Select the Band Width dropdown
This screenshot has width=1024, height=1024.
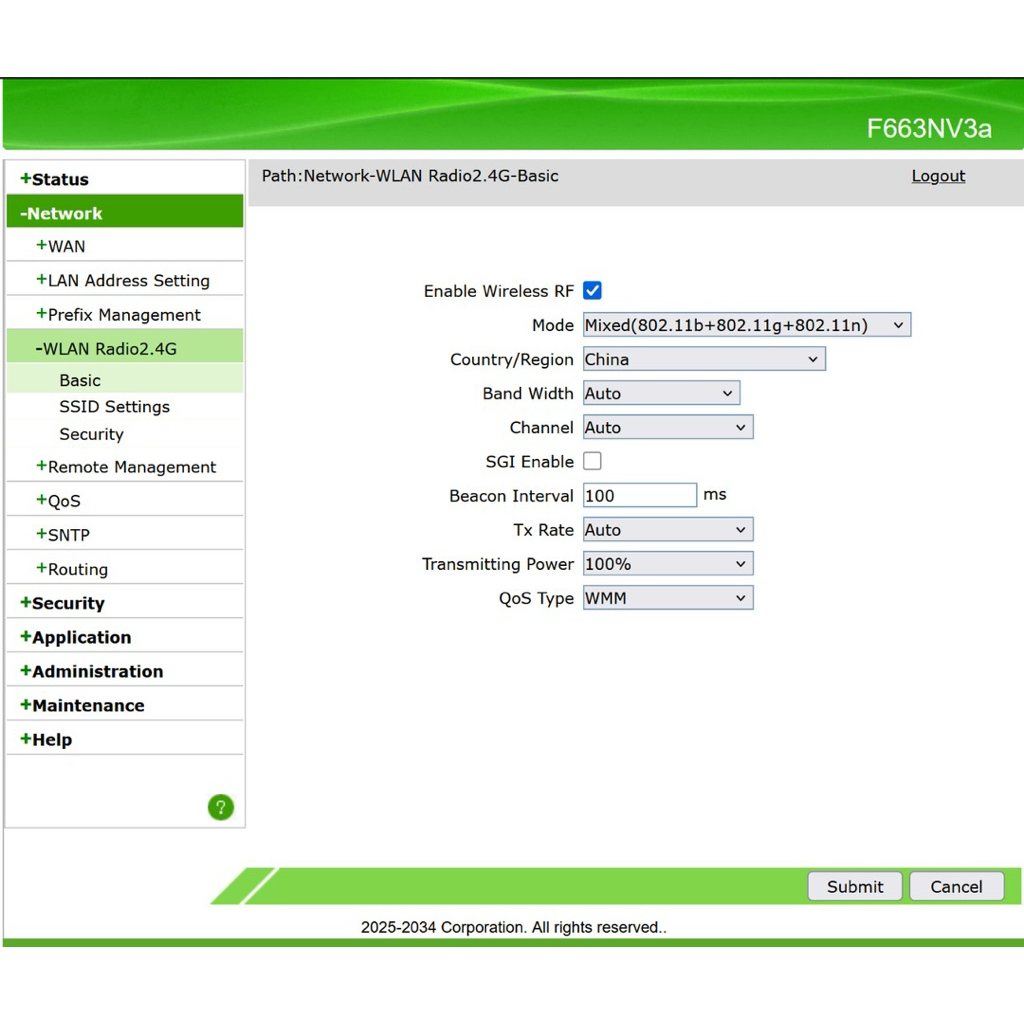[x=661, y=393]
